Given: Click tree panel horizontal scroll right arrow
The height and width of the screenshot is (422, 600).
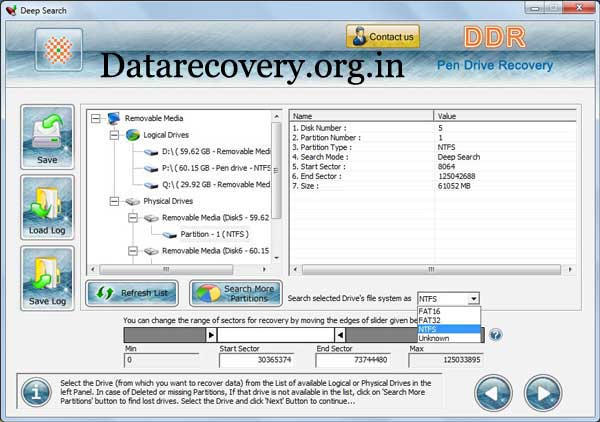Looking at the screenshot, I should (x=264, y=269).
